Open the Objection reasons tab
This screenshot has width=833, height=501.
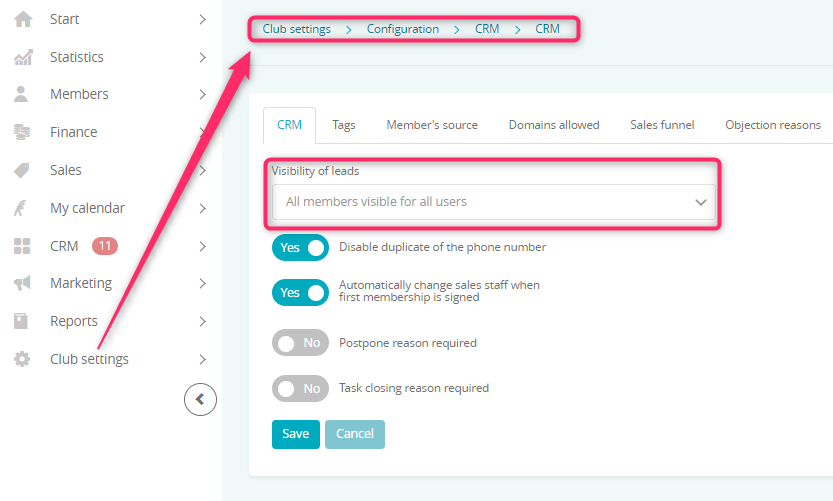(x=773, y=125)
